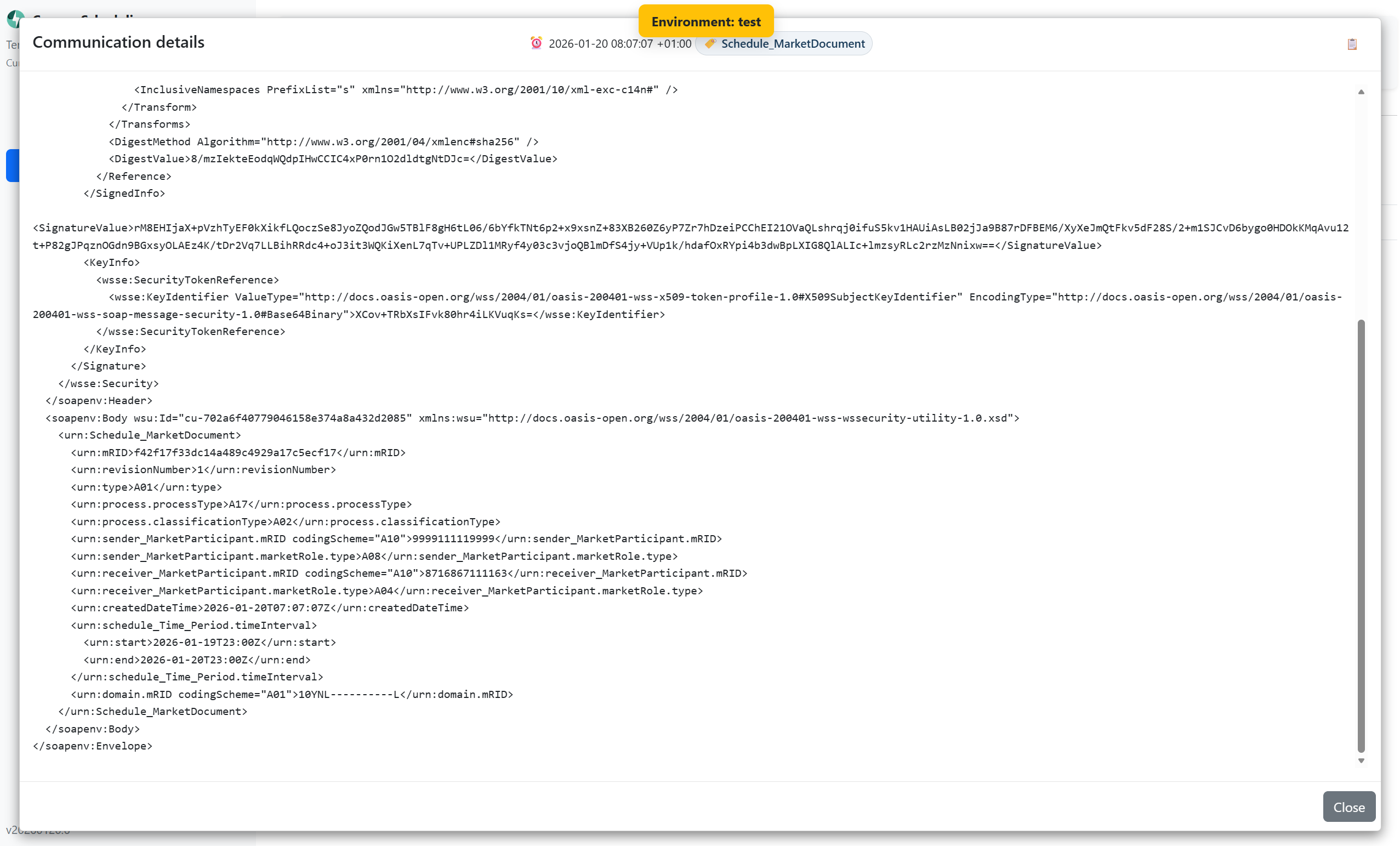Click the scrollbar down arrow

1361,760
